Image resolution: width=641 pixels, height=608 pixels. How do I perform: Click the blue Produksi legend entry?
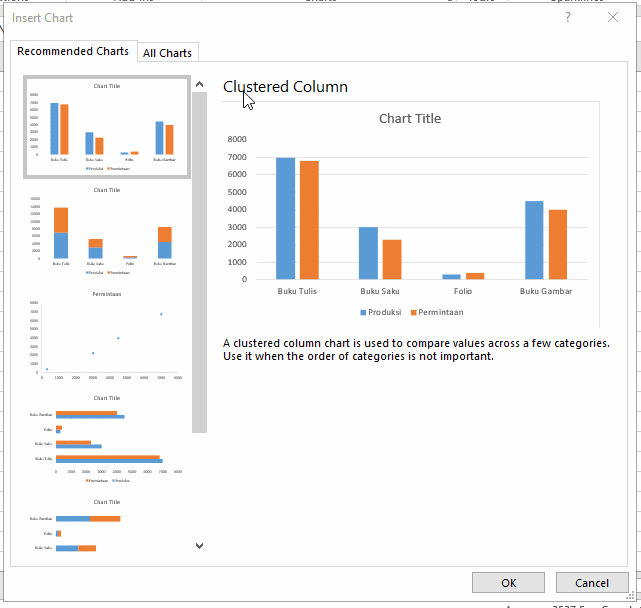coord(381,312)
